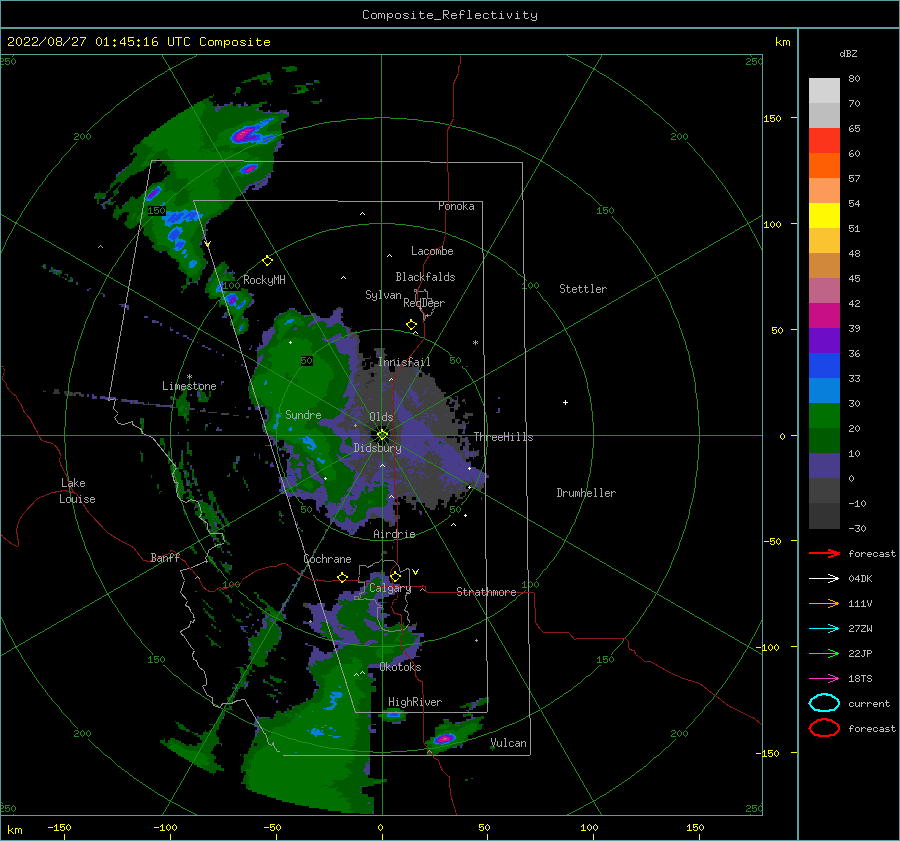900x841 pixels.
Task: Click the Calgary city label
Action: [x=390, y=588]
